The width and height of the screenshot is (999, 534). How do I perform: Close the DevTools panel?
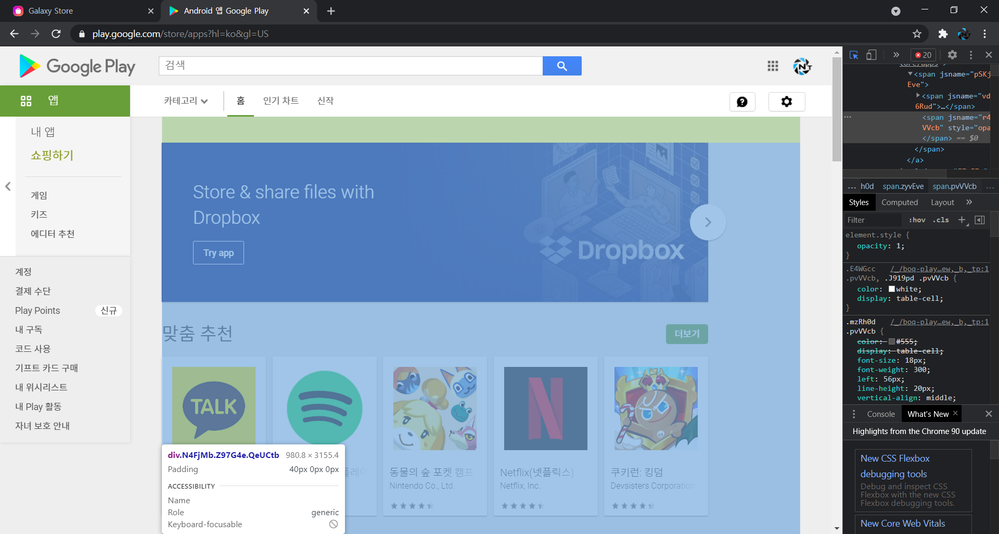pos(988,55)
